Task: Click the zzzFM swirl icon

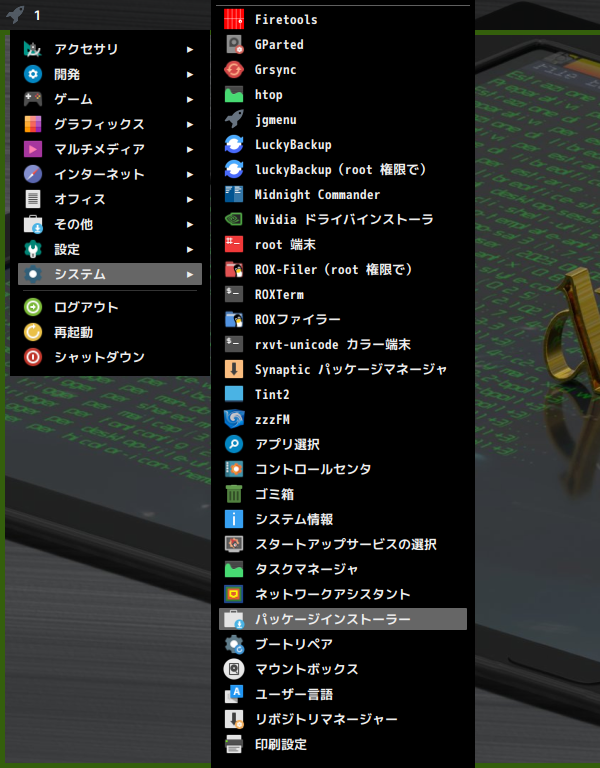Action: coord(234,419)
